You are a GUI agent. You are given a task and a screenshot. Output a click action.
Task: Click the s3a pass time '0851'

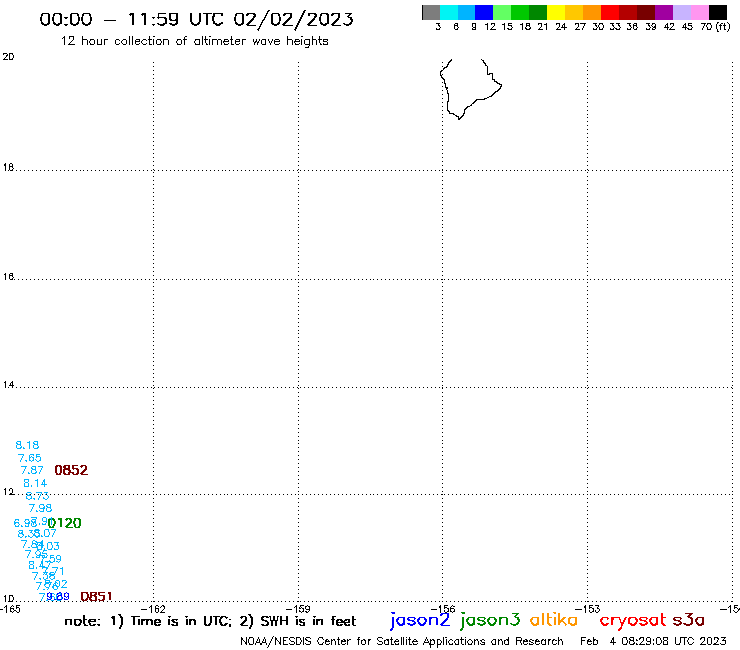tap(96, 597)
